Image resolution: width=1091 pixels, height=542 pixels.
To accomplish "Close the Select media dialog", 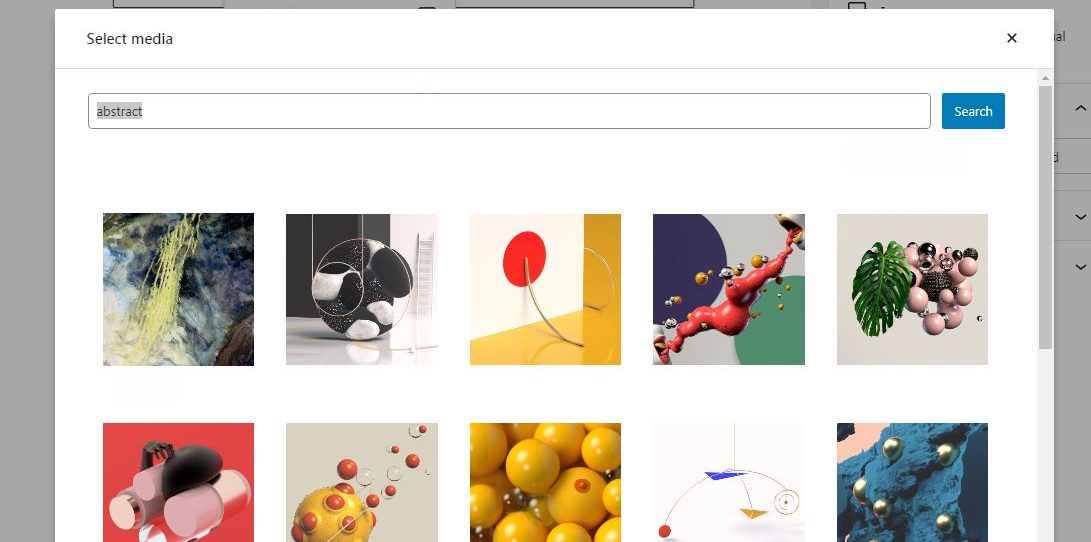I will 1012,38.
